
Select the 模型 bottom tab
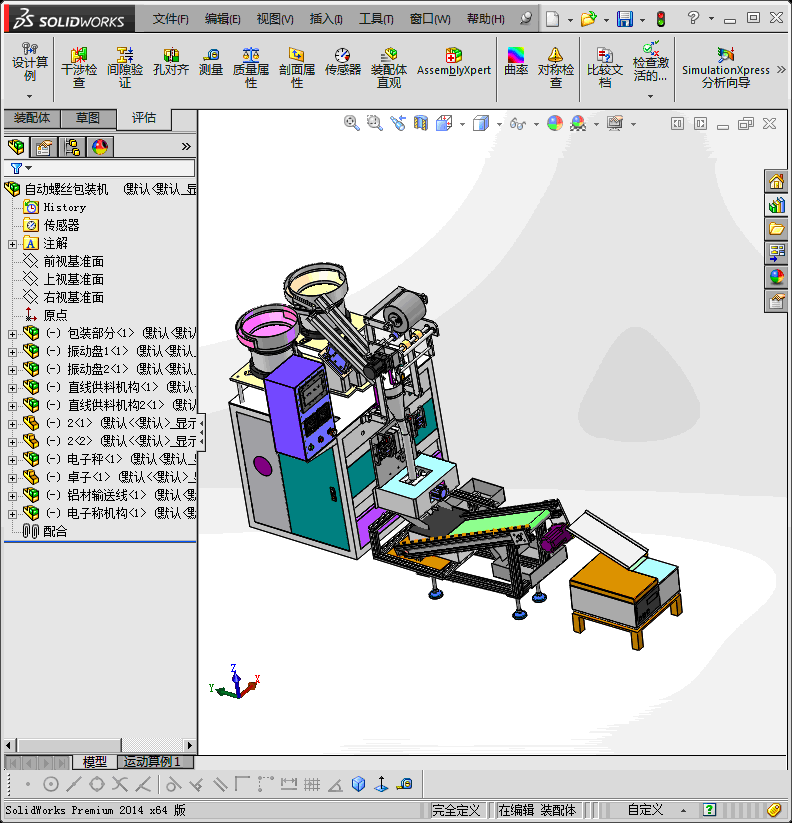click(x=94, y=762)
